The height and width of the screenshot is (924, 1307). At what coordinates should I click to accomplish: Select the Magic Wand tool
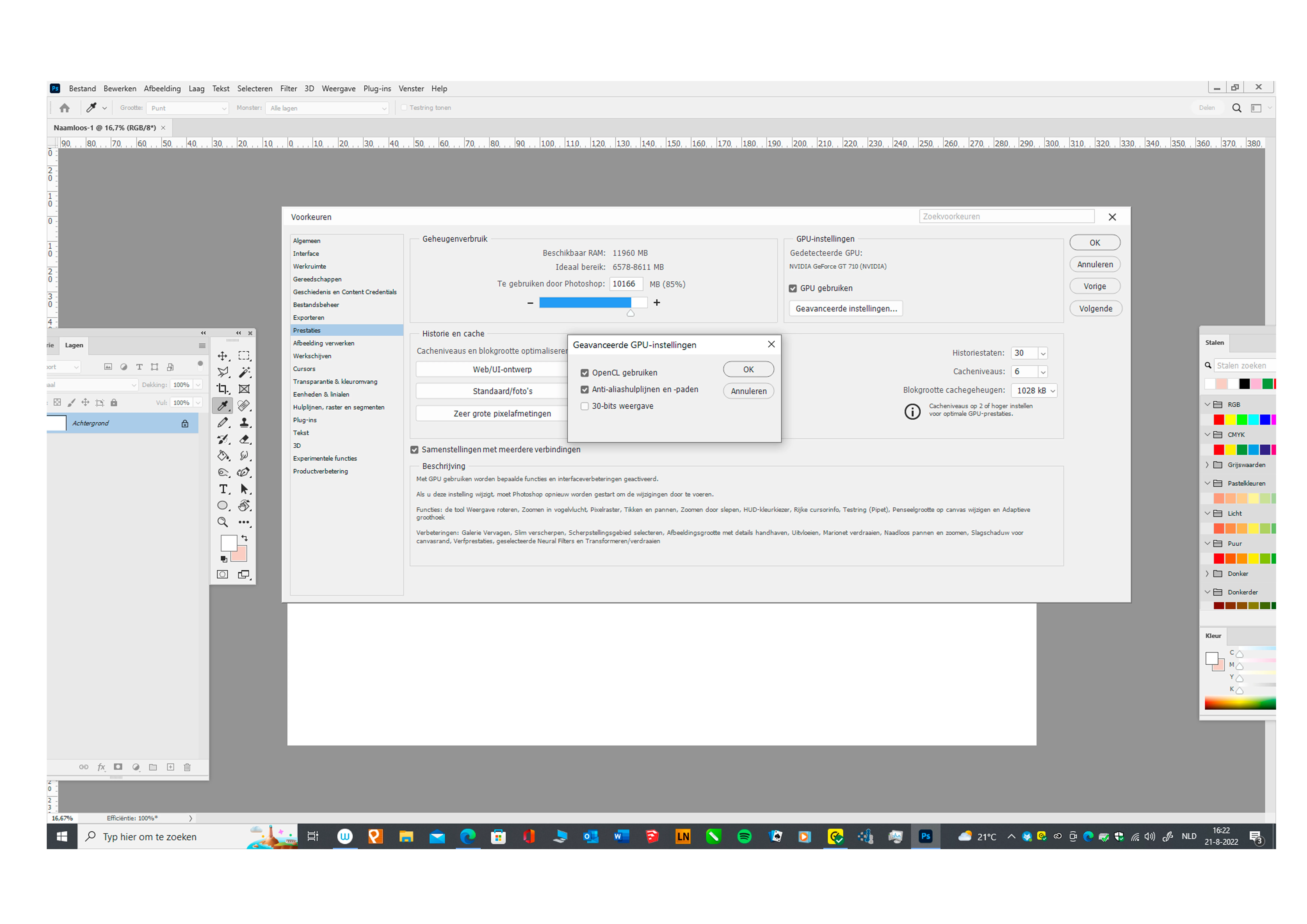click(x=244, y=372)
